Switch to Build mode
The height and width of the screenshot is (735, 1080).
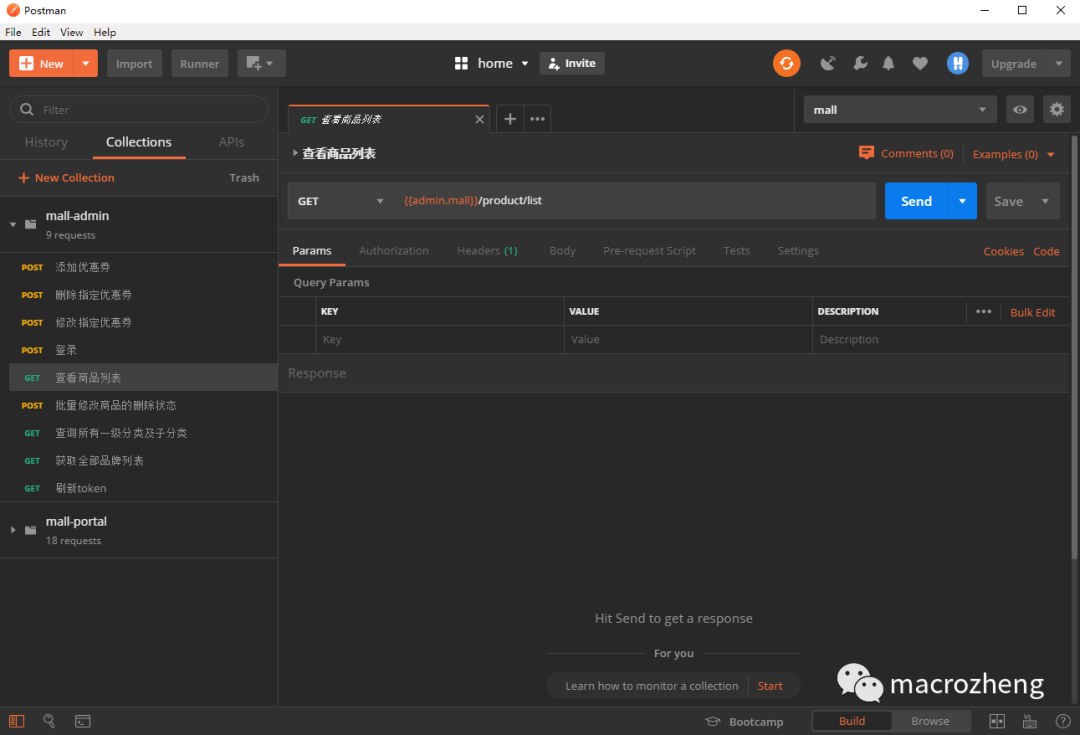coord(852,721)
